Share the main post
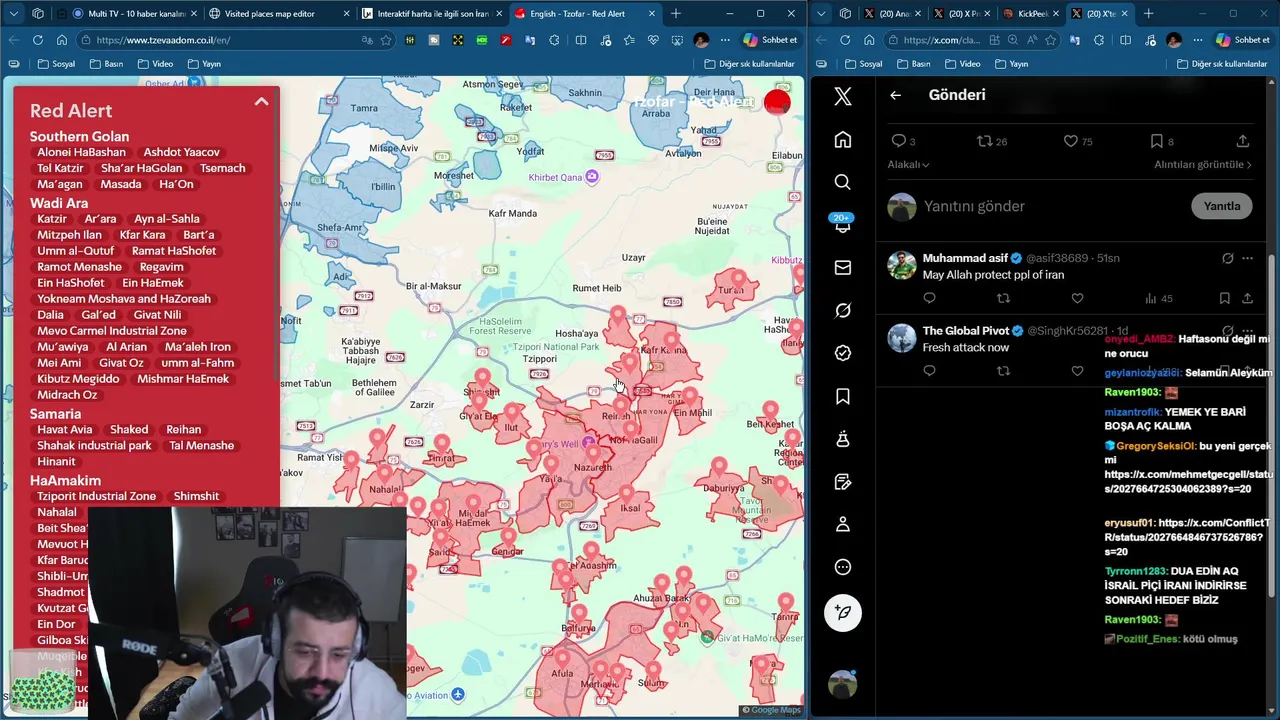1280x720 pixels. (1243, 141)
